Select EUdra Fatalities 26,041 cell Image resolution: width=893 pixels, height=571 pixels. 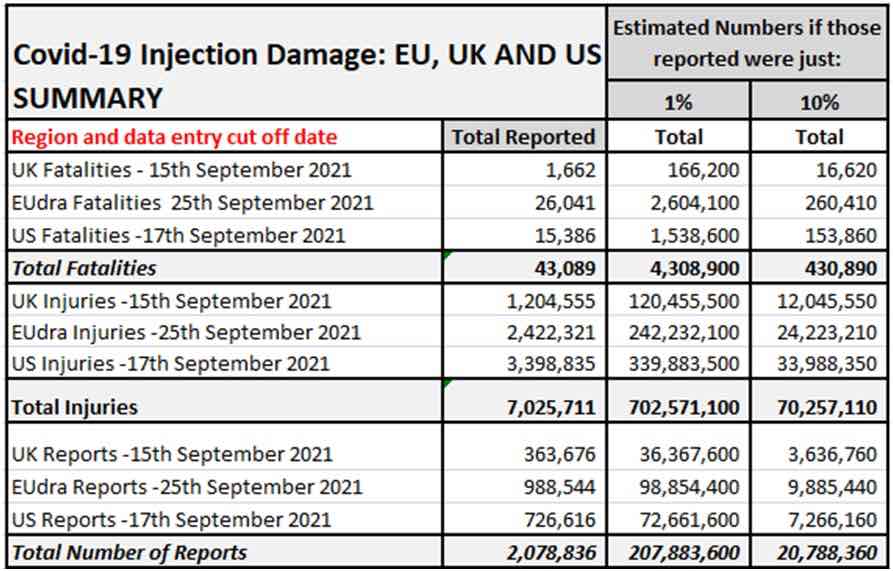tap(524, 203)
